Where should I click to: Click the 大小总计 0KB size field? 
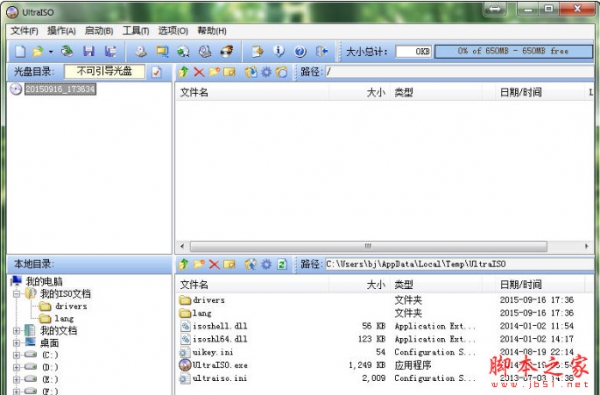tap(414, 51)
